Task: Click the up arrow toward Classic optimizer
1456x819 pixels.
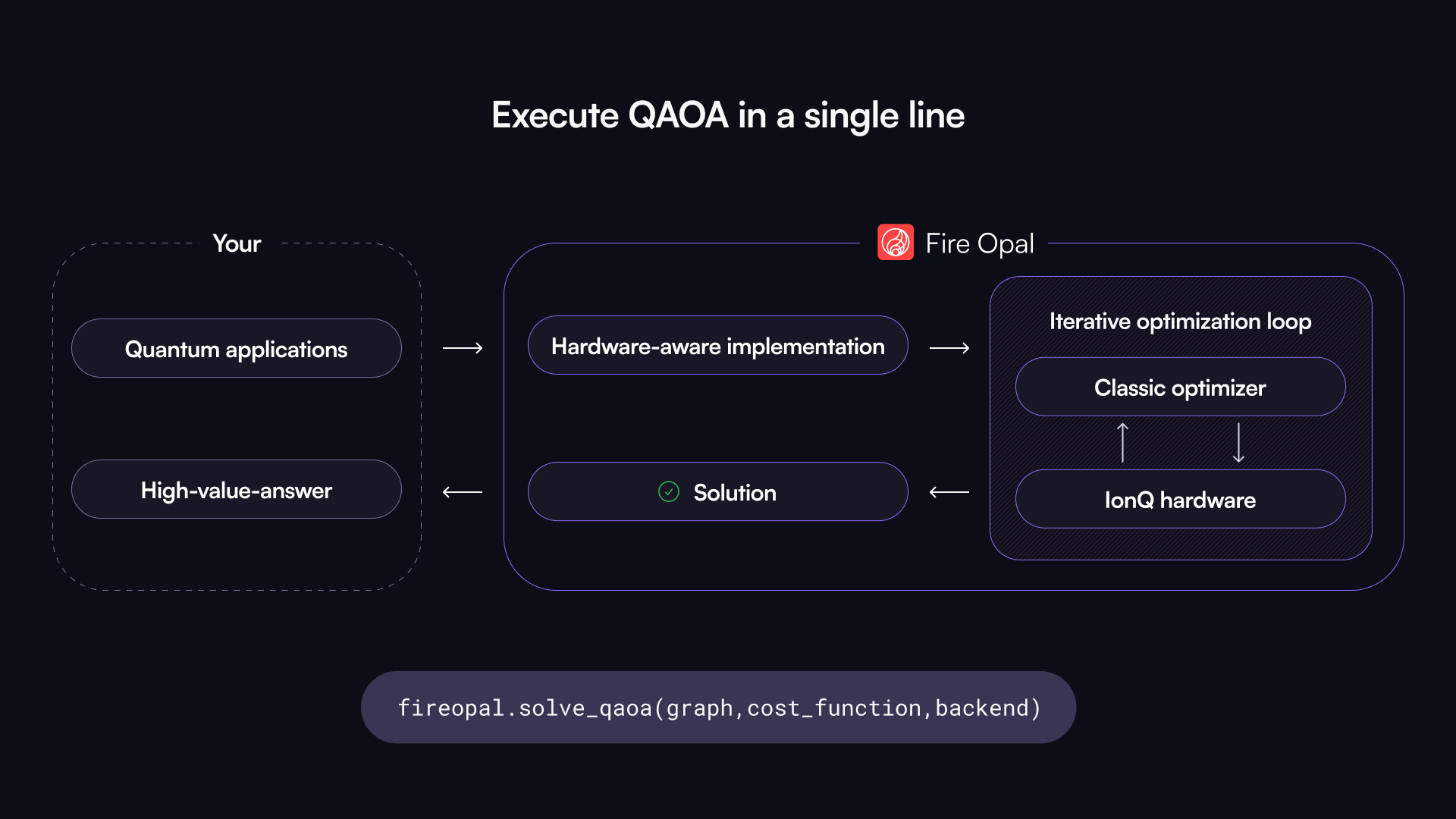Action: [1123, 443]
